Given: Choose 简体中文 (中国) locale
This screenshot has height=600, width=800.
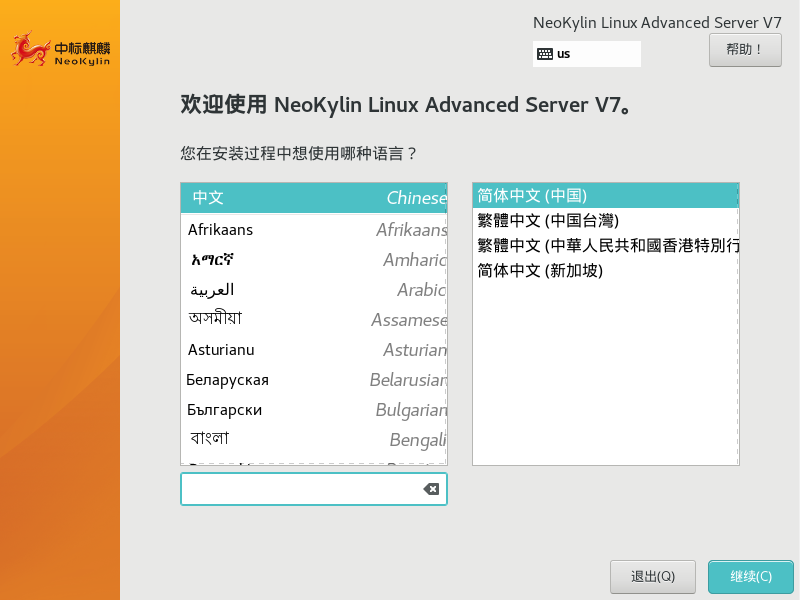Looking at the screenshot, I should pos(605,195).
